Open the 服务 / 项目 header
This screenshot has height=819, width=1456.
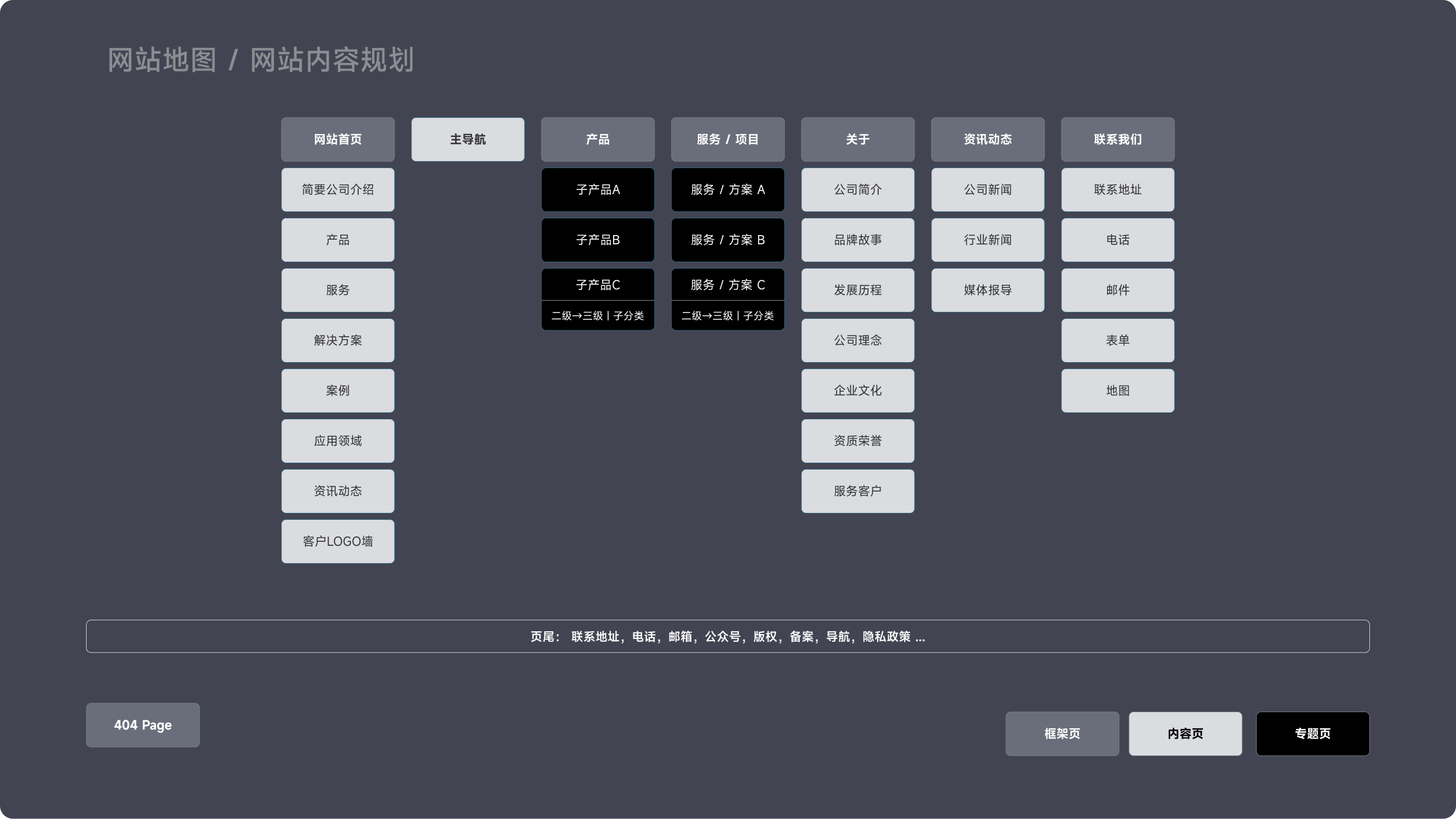point(727,139)
